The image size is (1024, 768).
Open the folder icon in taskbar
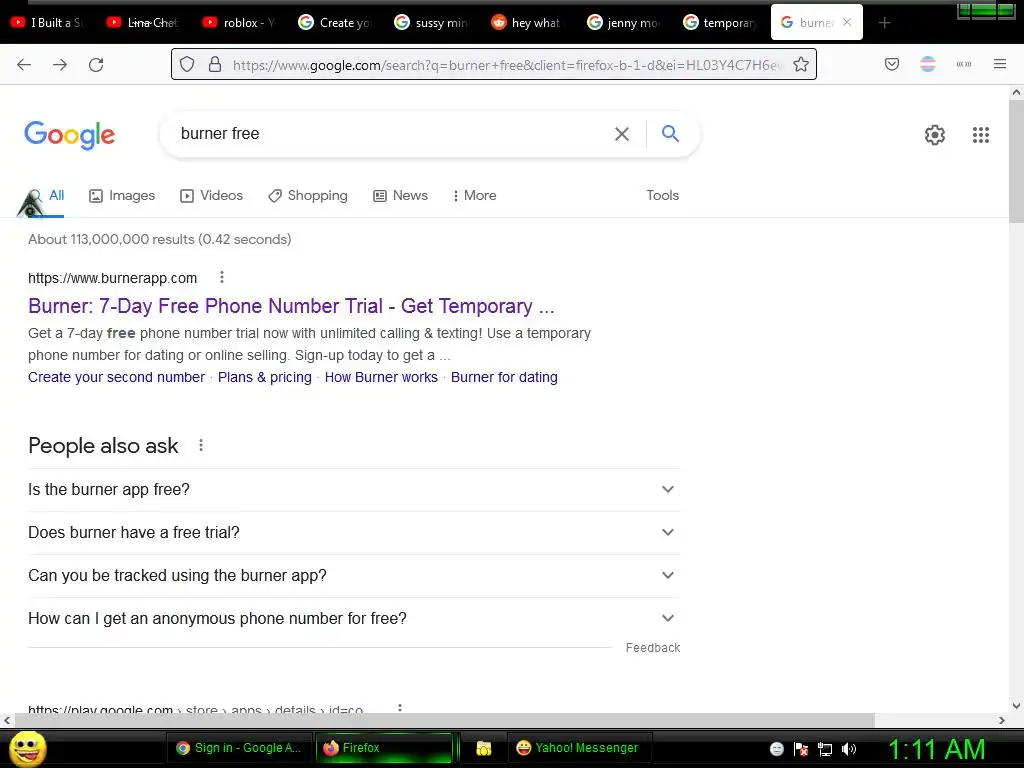[x=484, y=748]
